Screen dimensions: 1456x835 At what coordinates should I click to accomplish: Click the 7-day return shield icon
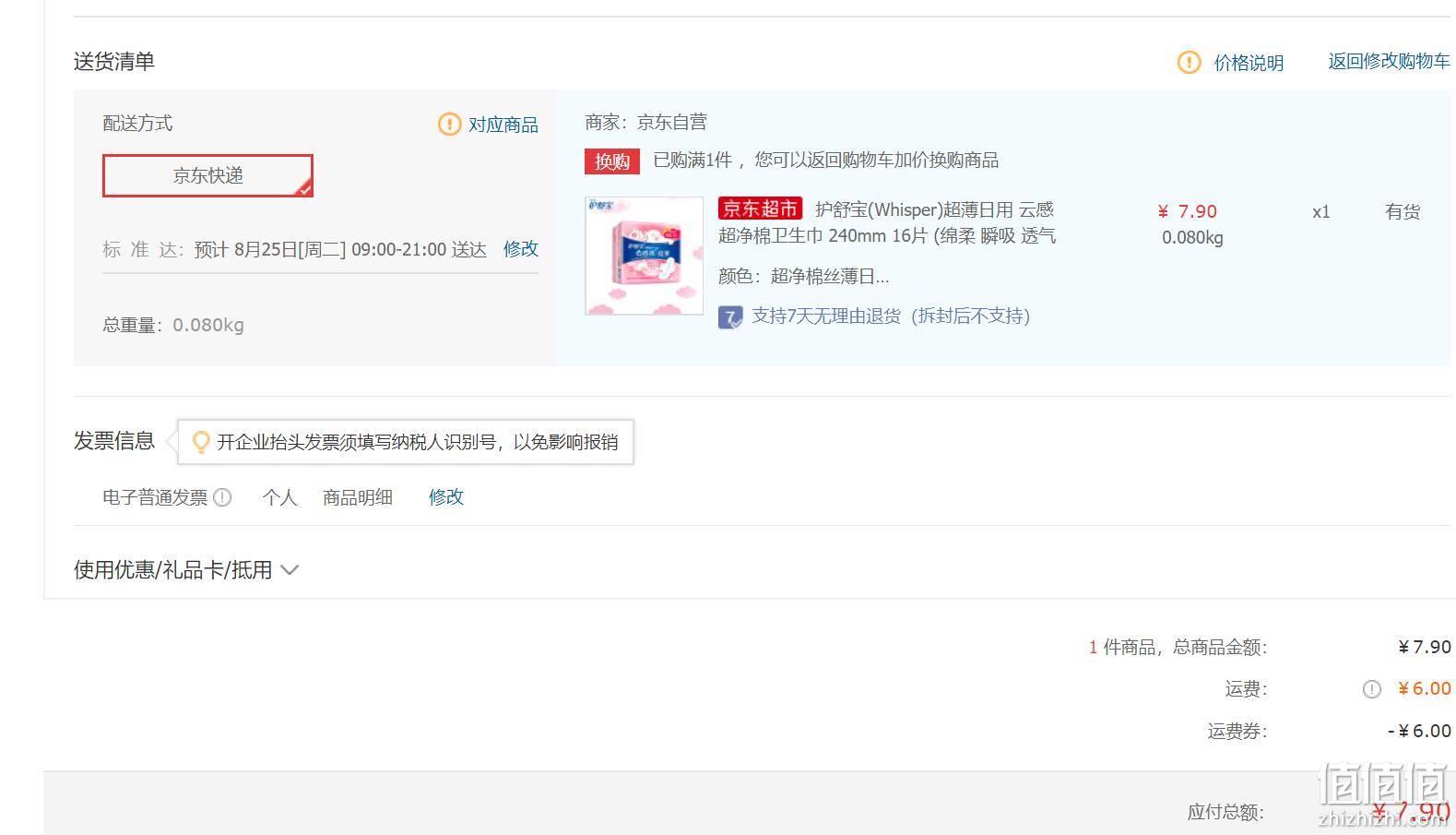click(x=730, y=317)
